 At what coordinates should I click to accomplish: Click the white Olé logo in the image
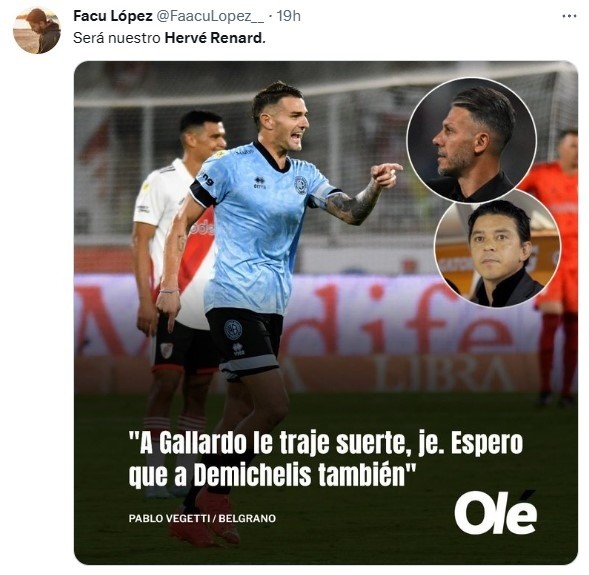(x=495, y=512)
